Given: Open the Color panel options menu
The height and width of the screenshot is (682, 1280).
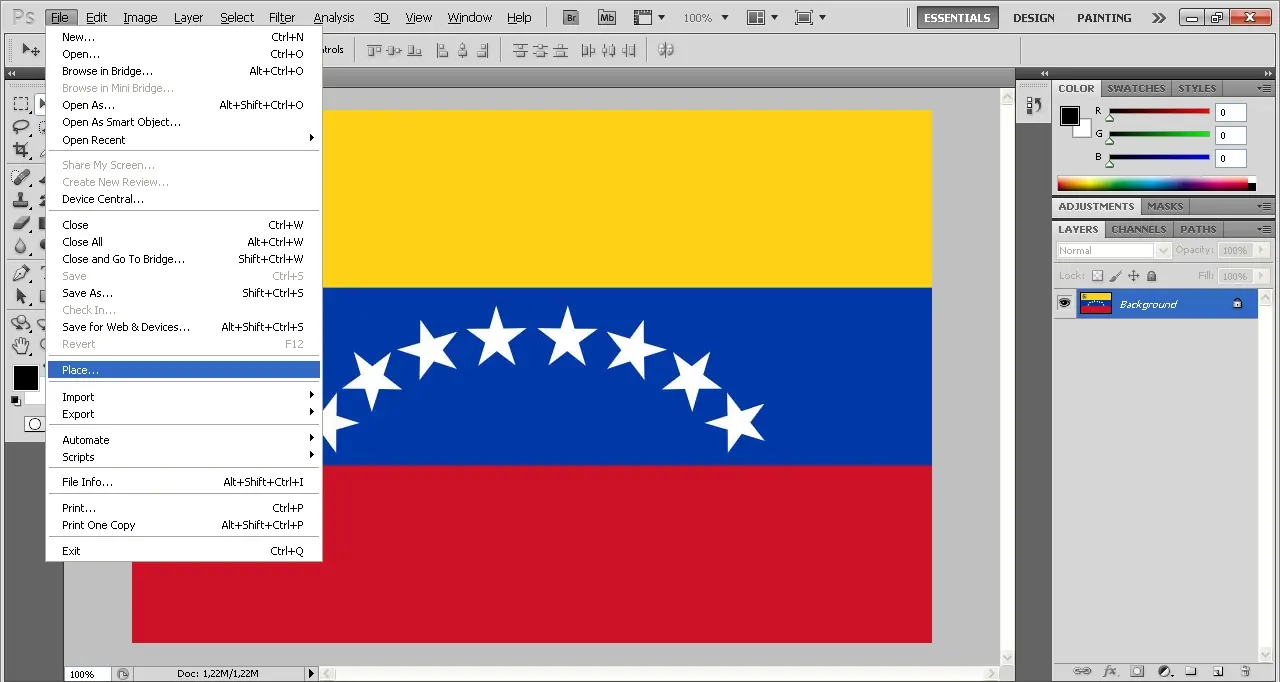Looking at the screenshot, I should (1264, 88).
